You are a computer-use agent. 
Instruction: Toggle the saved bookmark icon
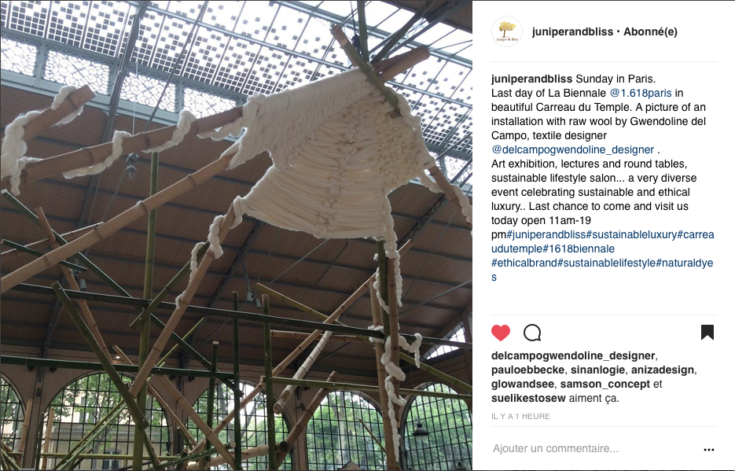[x=707, y=332]
